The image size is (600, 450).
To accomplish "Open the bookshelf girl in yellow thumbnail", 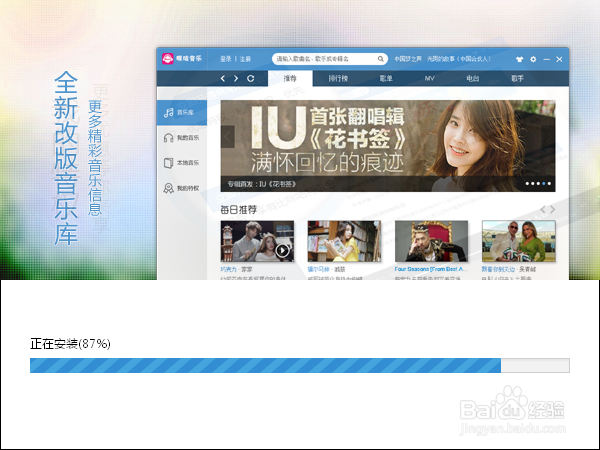I will (x=344, y=241).
